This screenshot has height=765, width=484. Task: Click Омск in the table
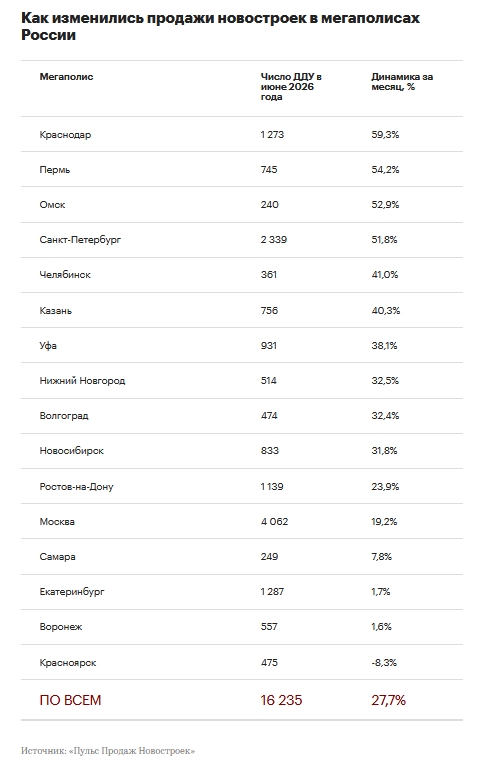coord(52,205)
